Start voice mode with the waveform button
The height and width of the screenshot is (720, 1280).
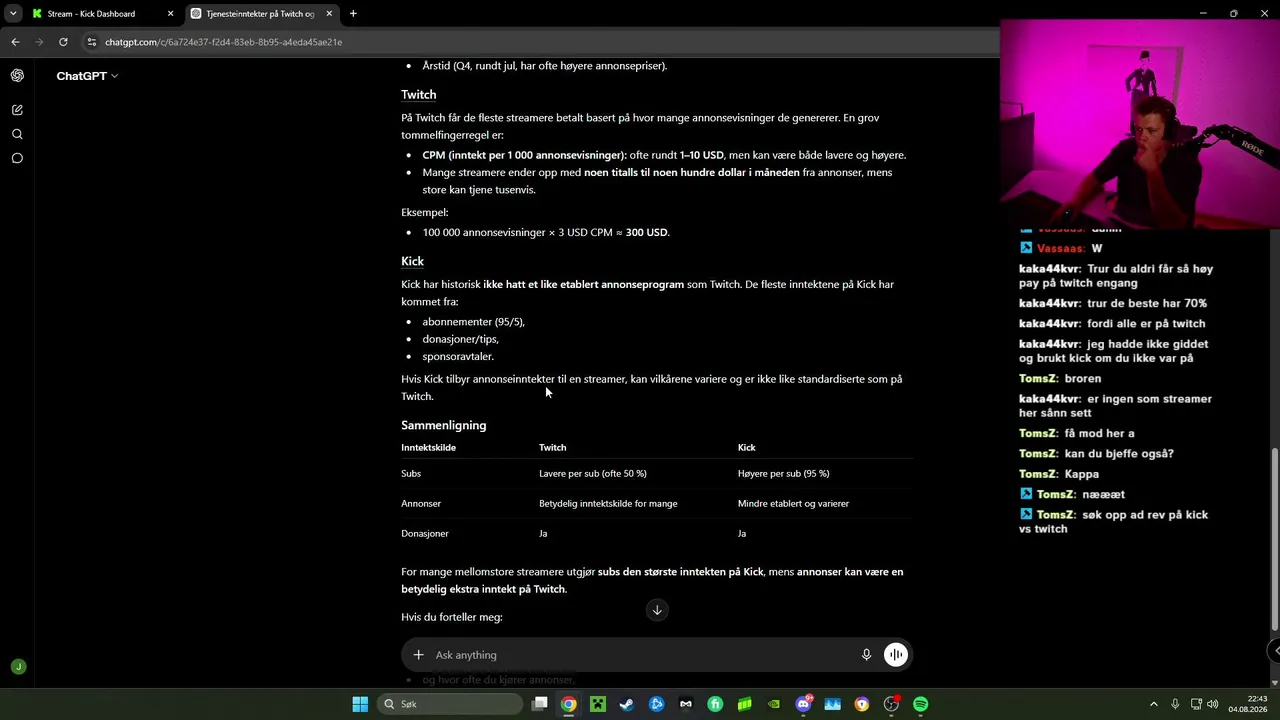pos(895,655)
